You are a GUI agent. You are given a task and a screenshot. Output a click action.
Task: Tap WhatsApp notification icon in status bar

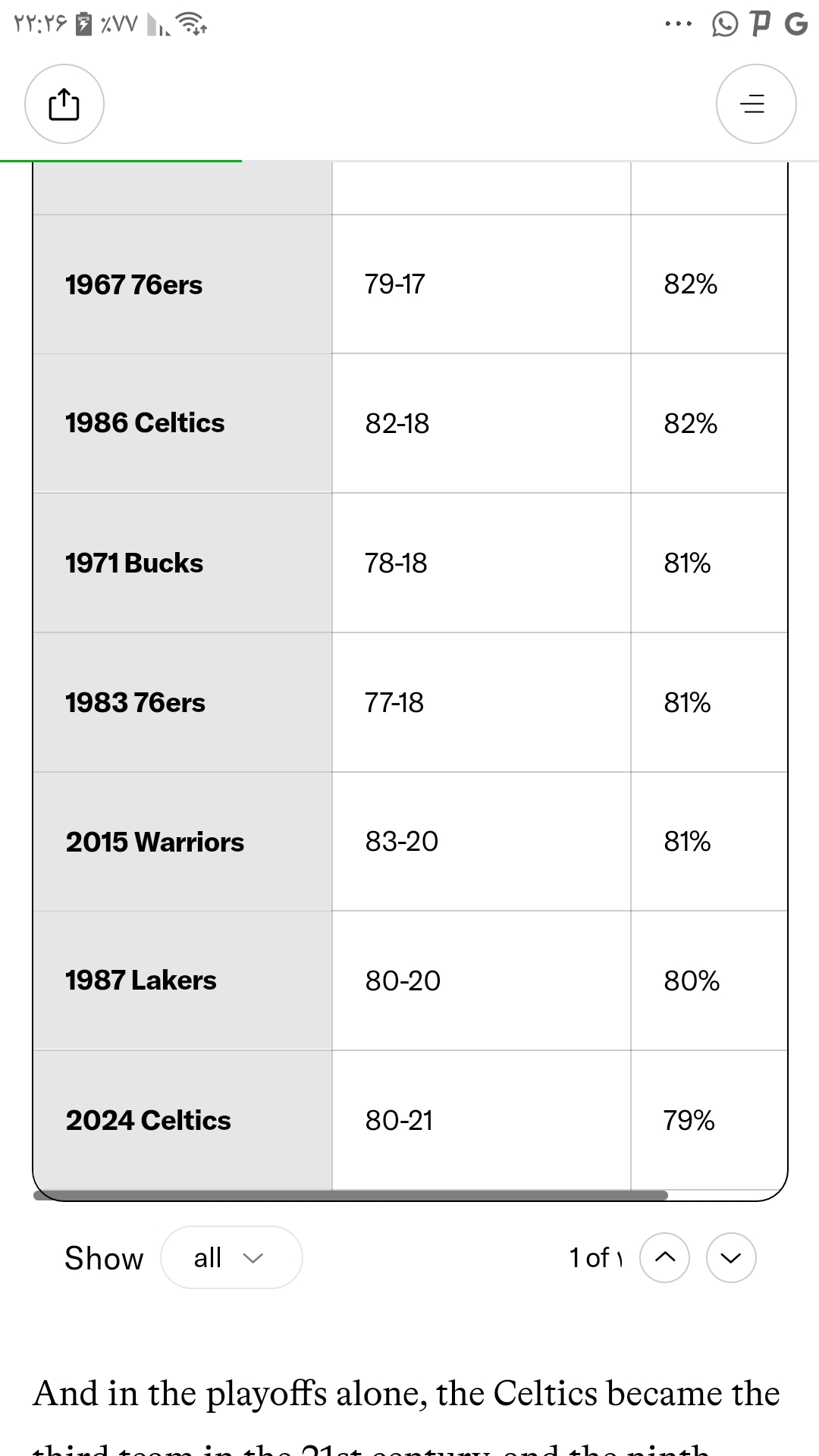coord(724,24)
